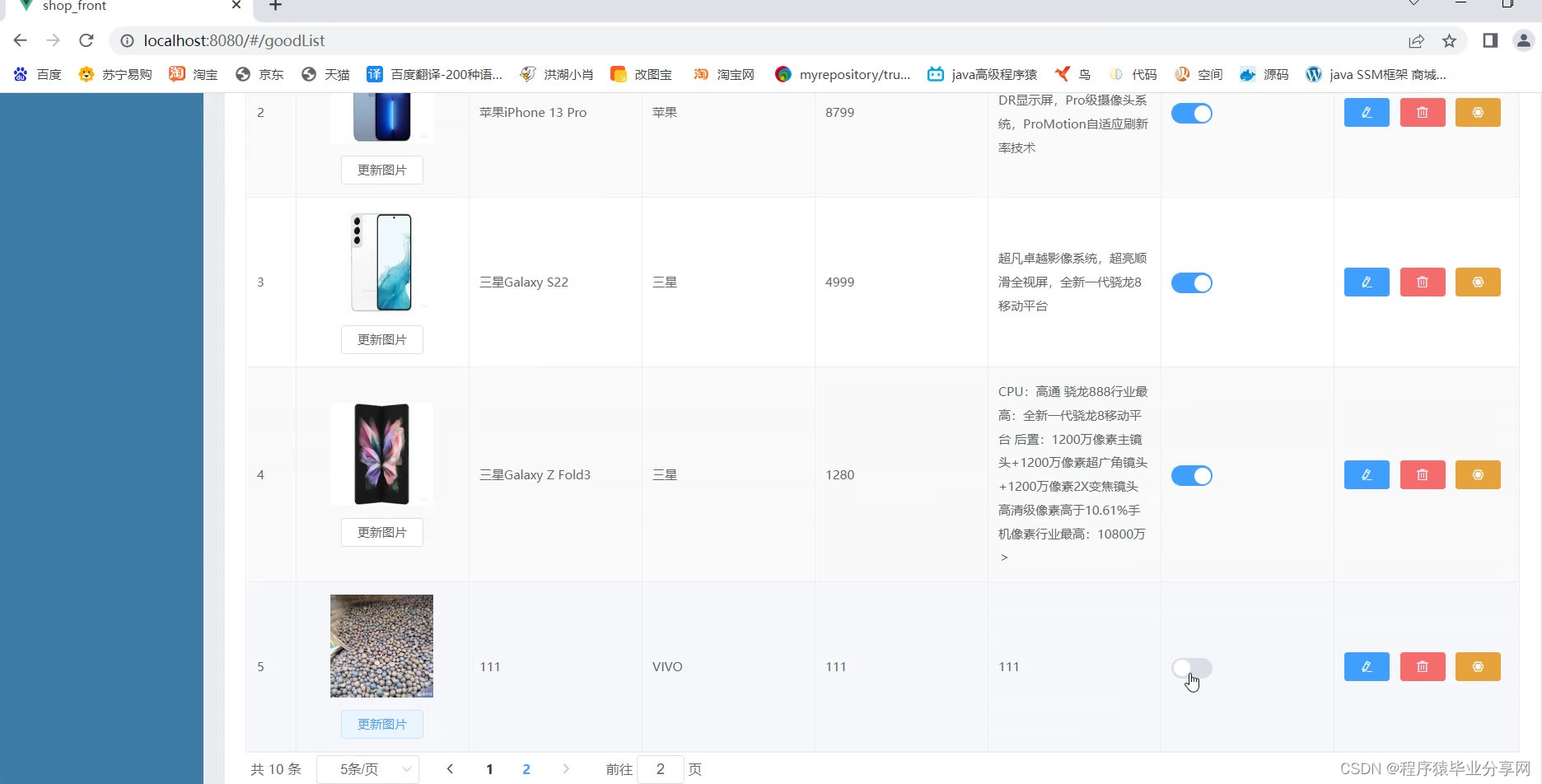The image size is (1542, 784).
Task: Open the 改图宝 bookmark
Action: 642,74
